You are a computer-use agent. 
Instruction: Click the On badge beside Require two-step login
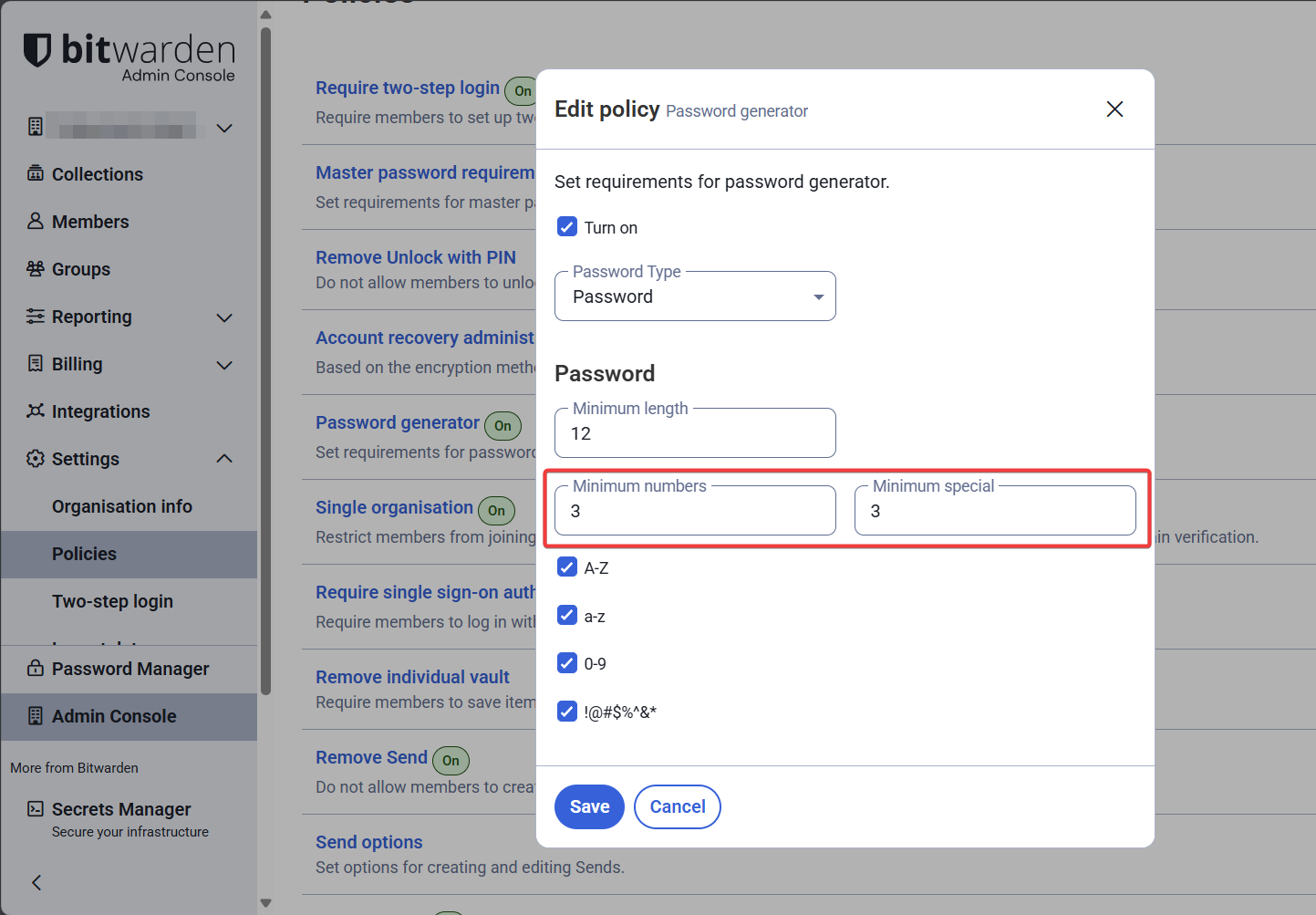click(522, 91)
